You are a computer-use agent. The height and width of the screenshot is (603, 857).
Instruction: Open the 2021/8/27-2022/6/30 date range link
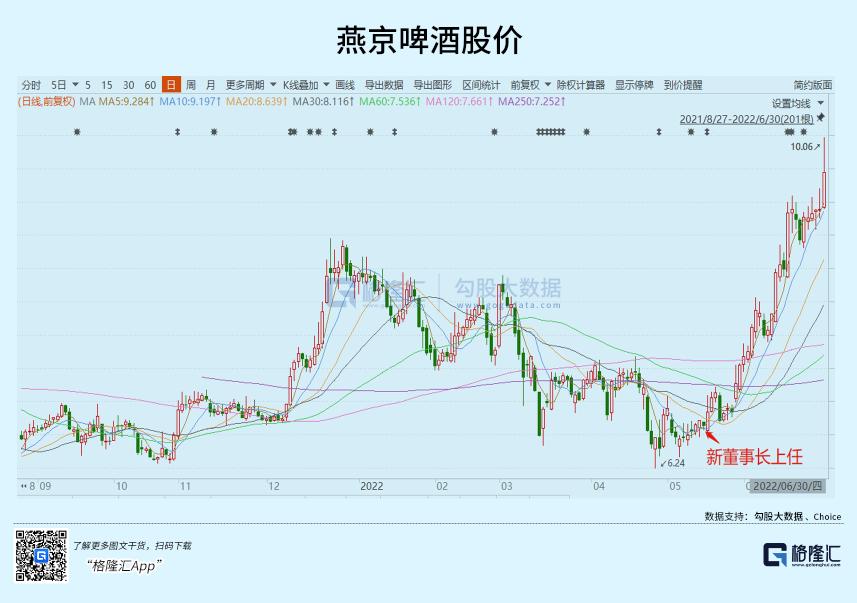point(747,119)
